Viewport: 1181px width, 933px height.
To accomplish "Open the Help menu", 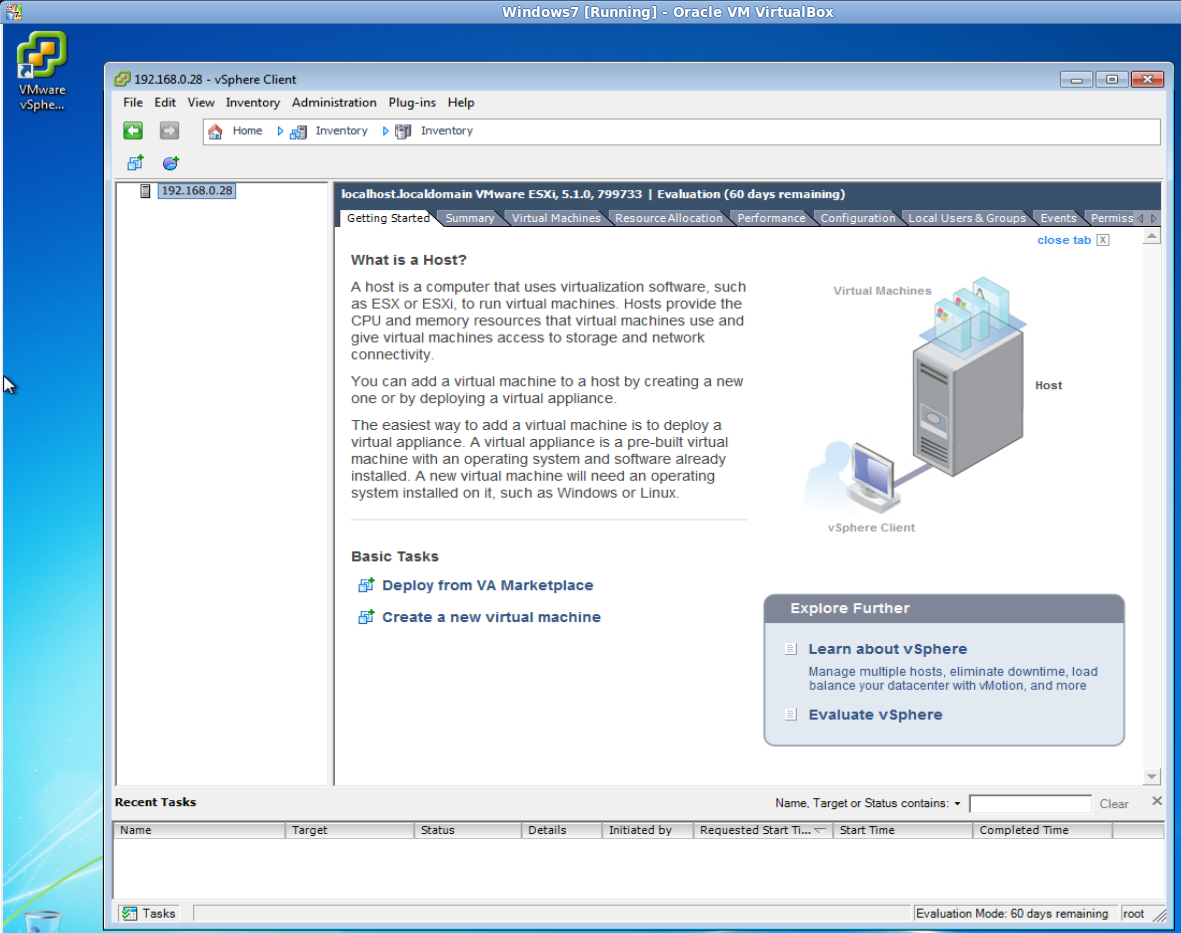I will (x=461, y=102).
